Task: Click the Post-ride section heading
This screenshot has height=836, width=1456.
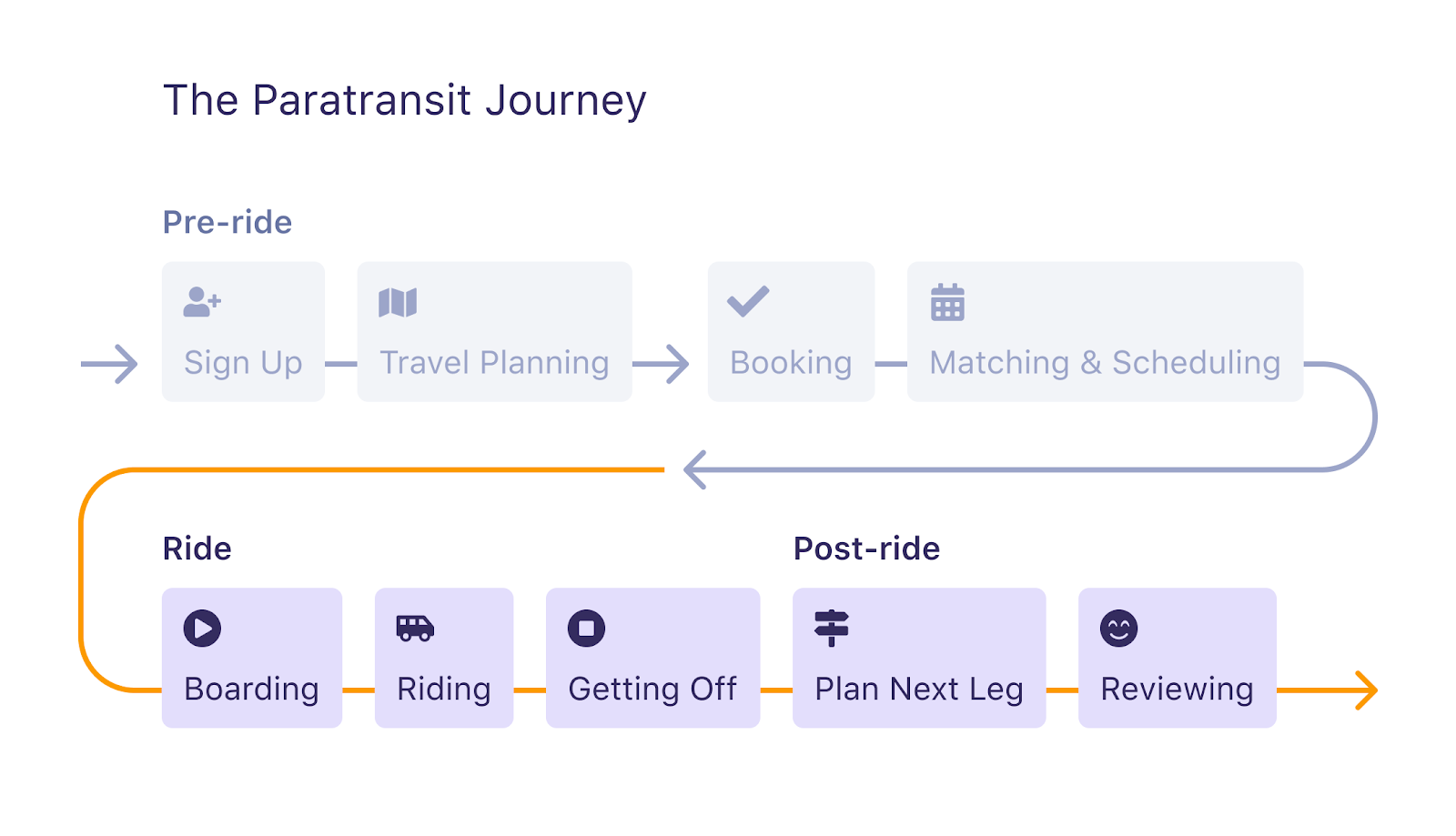Action: point(866,549)
